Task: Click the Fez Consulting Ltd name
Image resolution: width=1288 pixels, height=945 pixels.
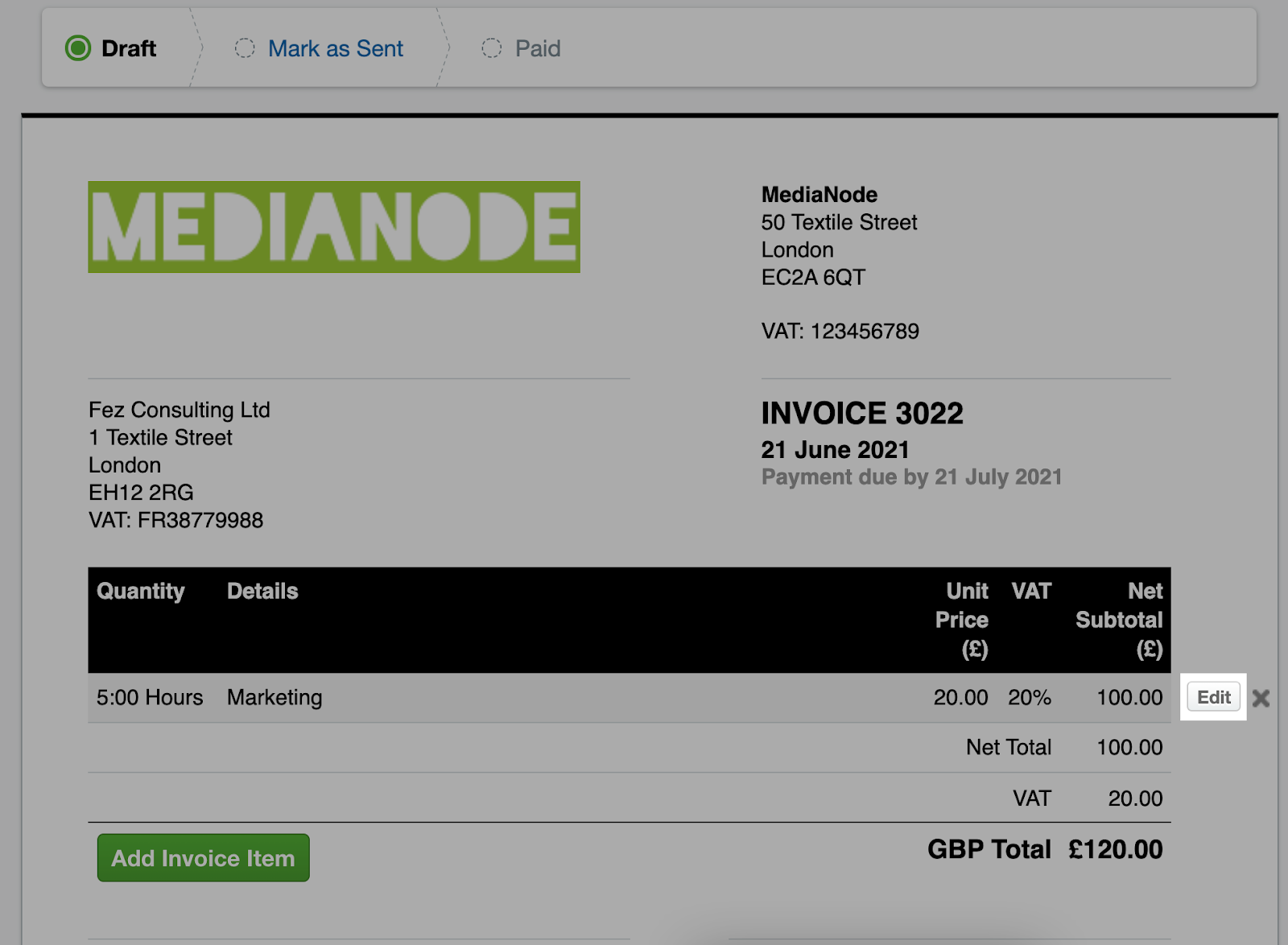Action: 180,410
